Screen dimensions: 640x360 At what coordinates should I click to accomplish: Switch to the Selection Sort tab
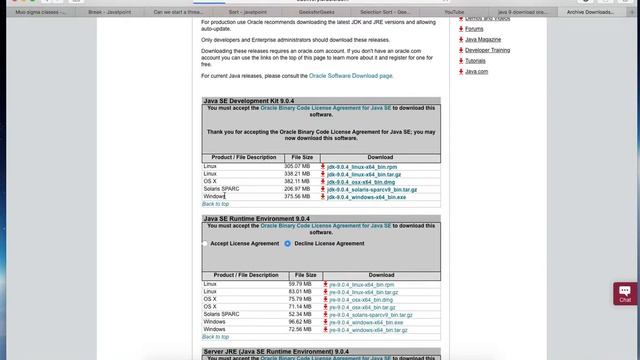tap(385, 12)
